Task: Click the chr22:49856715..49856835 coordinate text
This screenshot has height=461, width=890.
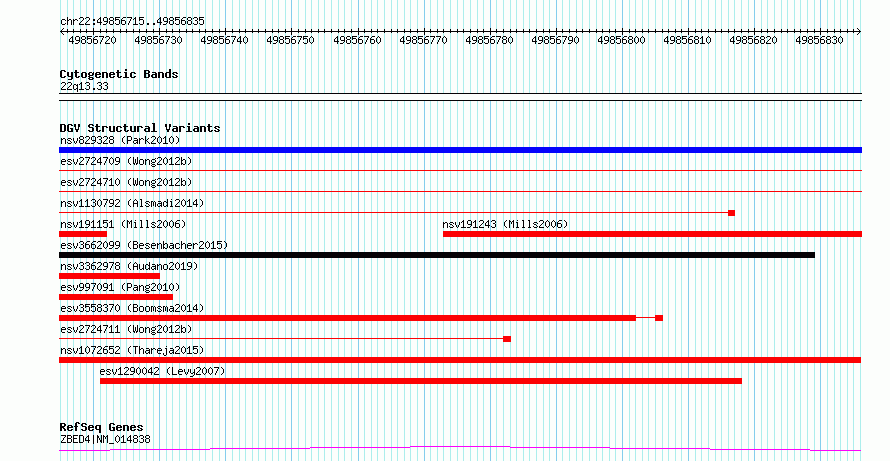Action: tap(132, 22)
